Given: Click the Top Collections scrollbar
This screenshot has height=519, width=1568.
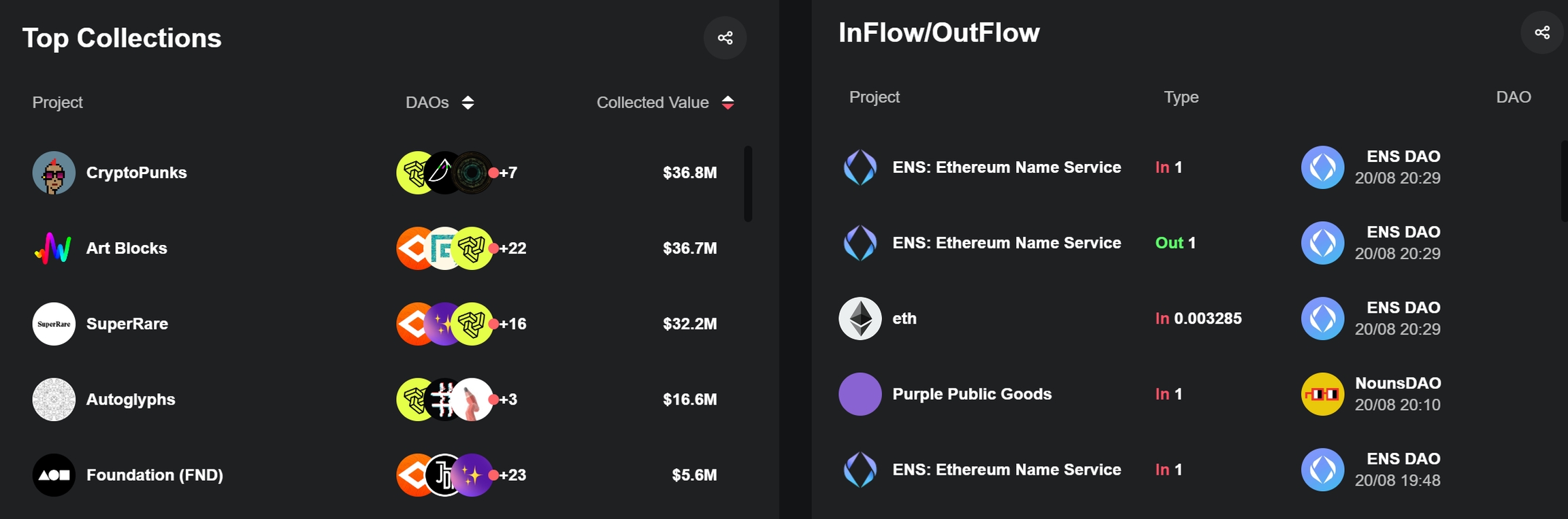Looking at the screenshot, I should point(748,184).
